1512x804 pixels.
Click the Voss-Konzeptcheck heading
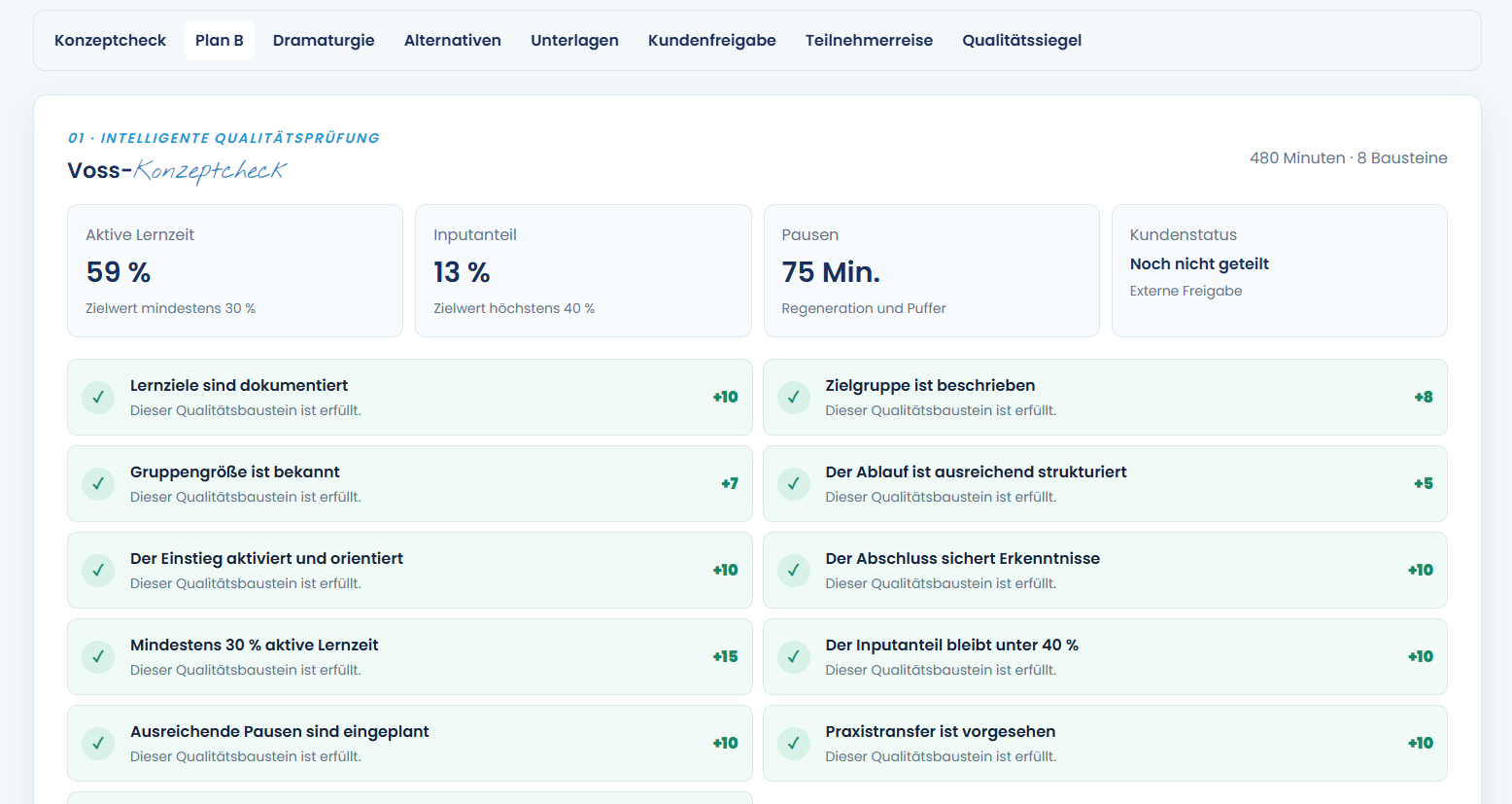tap(177, 171)
